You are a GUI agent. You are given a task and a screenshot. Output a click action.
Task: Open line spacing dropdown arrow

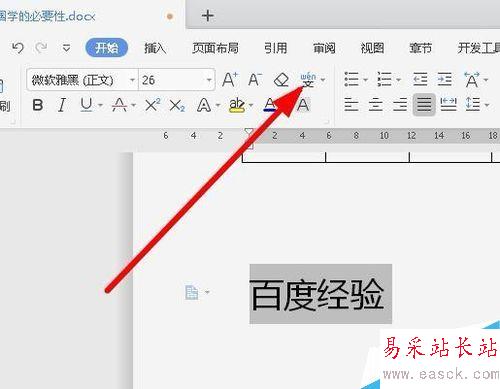tap(487, 105)
